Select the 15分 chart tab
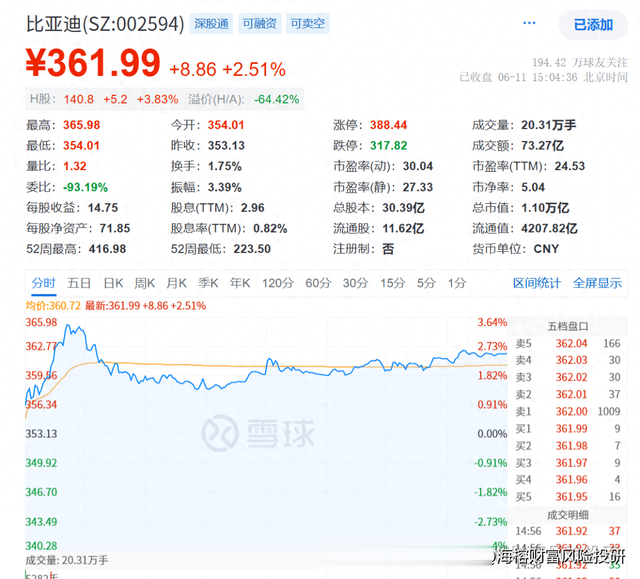Viewport: 640px width, 579px height. point(393,283)
